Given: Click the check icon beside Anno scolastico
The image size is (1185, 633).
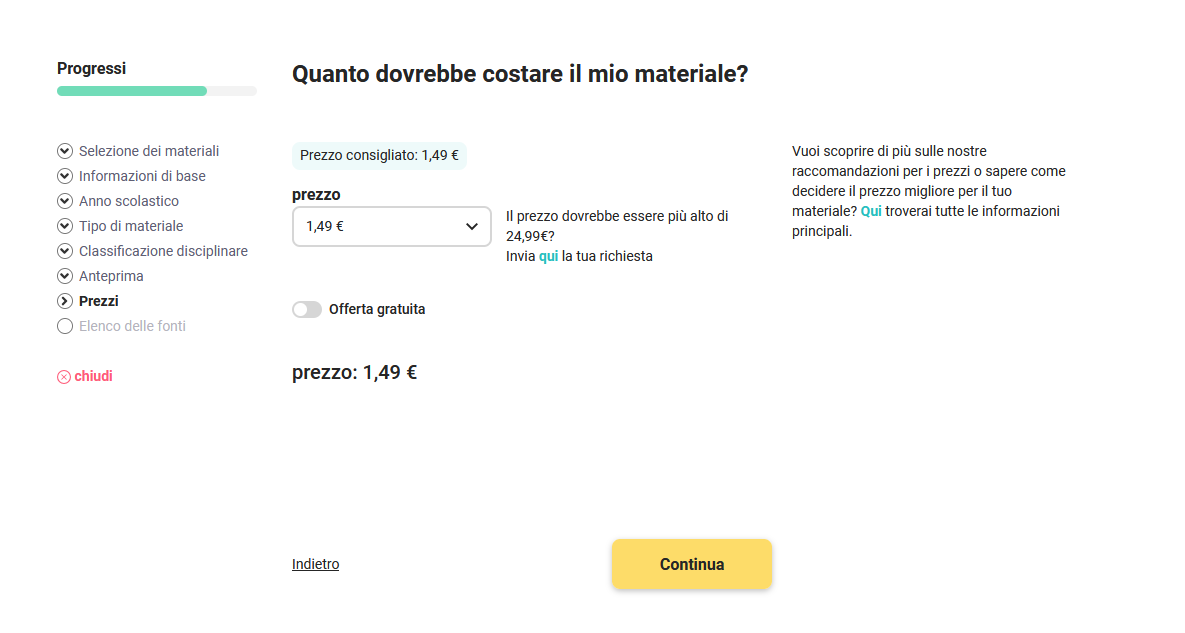Looking at the screenshot, I should (65, 201).
